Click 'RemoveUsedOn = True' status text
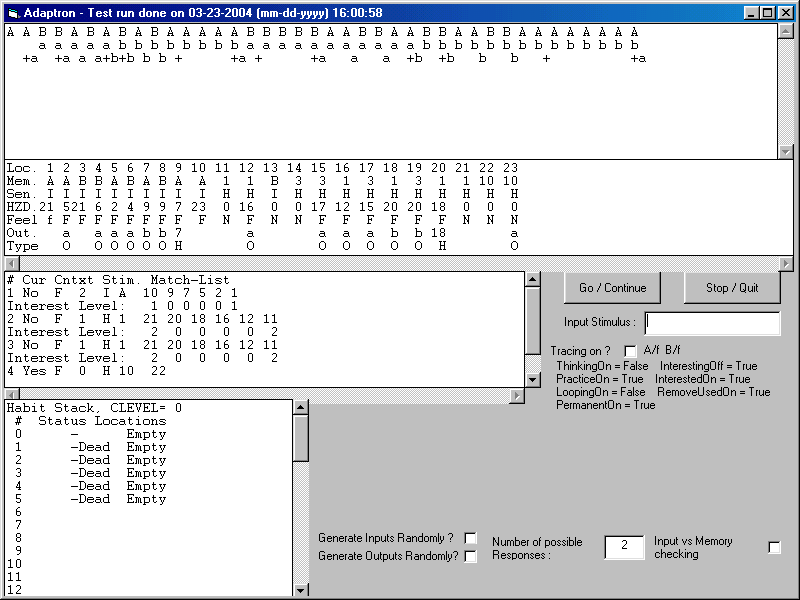This screenshot has width=800, height=600. [x=713, y=392]
